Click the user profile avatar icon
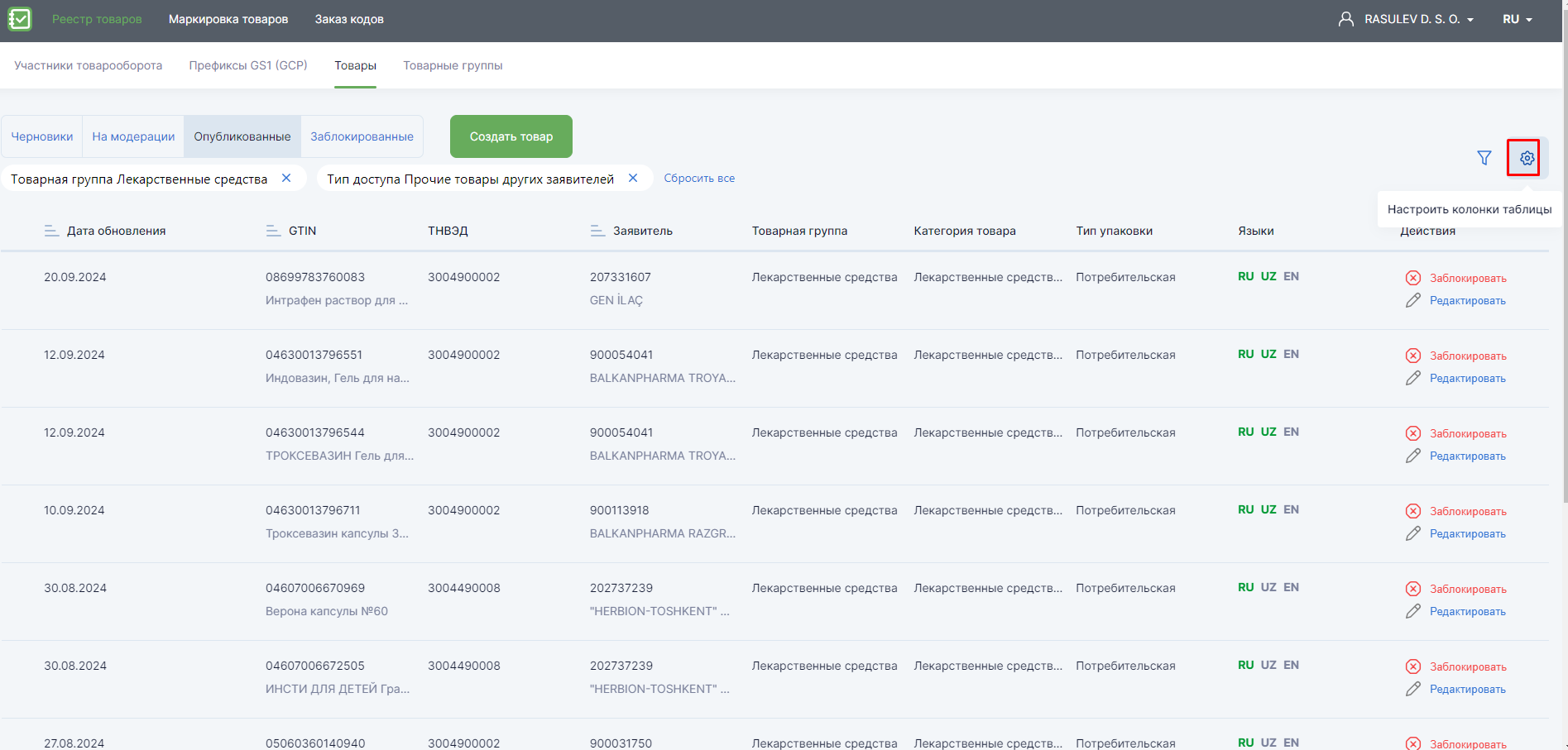Viewport: 1568px width, 750px height. pos(1346,19)
